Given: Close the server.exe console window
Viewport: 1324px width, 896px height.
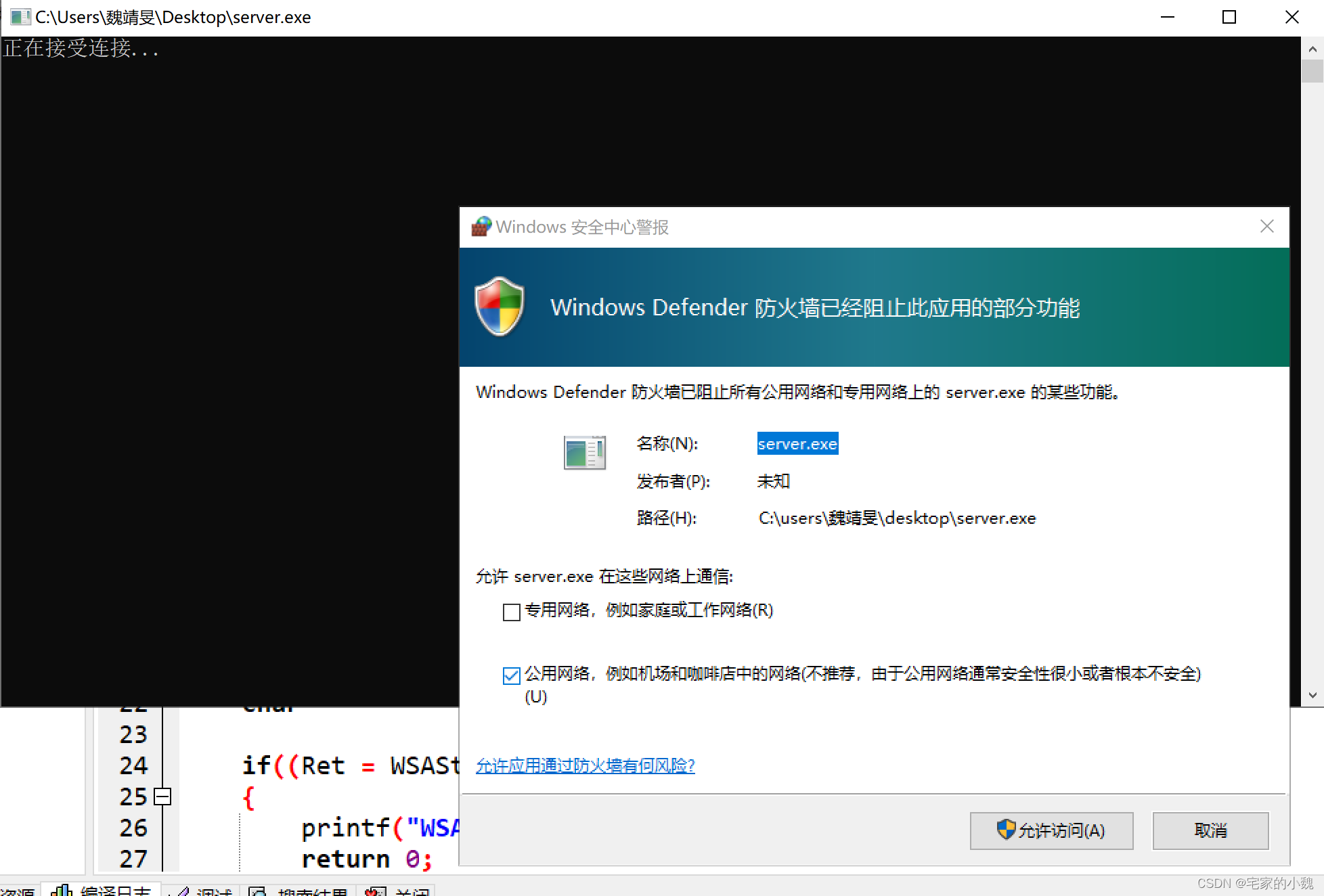Looking at the screenshot, I should click(x=1292, y=17).
